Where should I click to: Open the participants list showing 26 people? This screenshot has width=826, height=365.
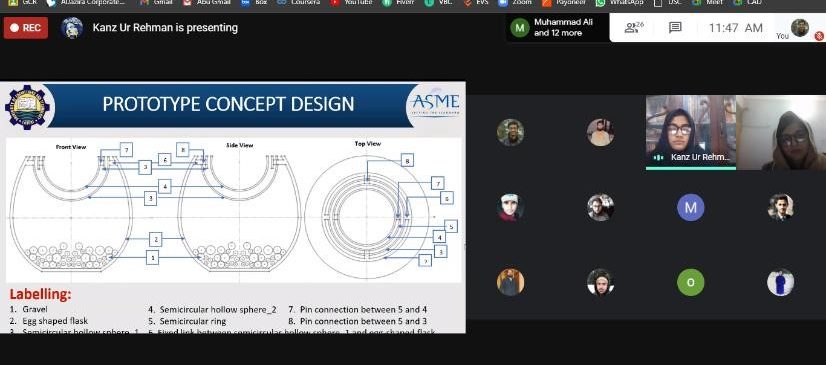(634, 27)
